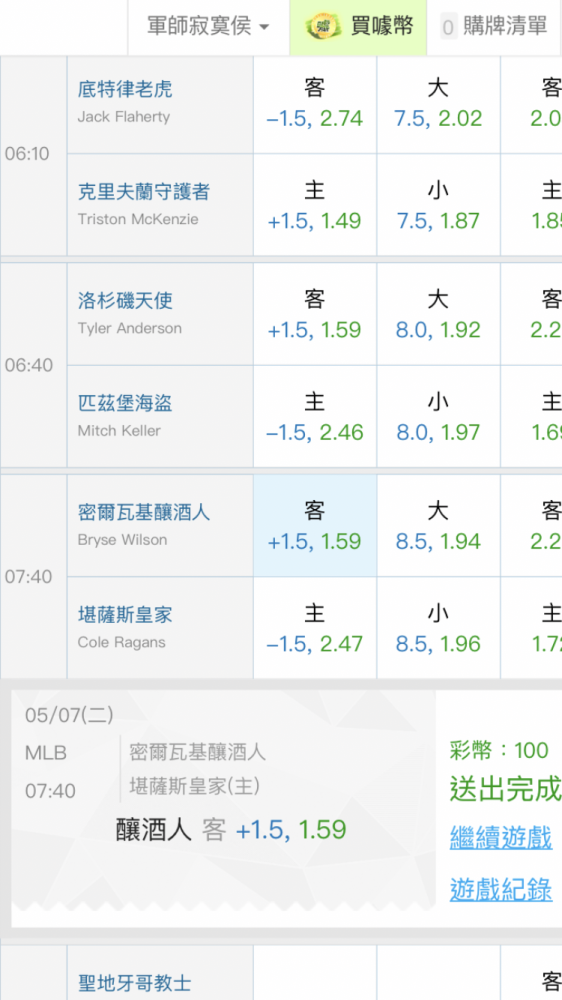Pick 大 7.5, 2.02 for Tigers game
The height and width of the screenshot is (1000, 562).
[x=438, y=105]
